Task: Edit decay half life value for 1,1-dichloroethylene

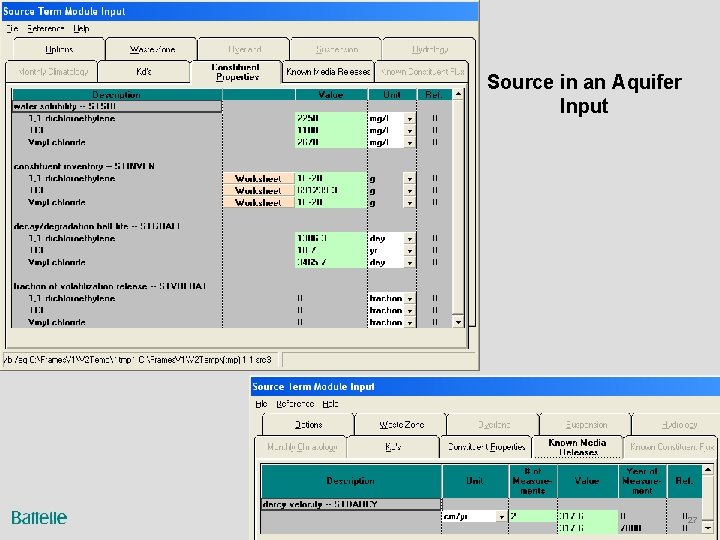Action: (331, 238)
